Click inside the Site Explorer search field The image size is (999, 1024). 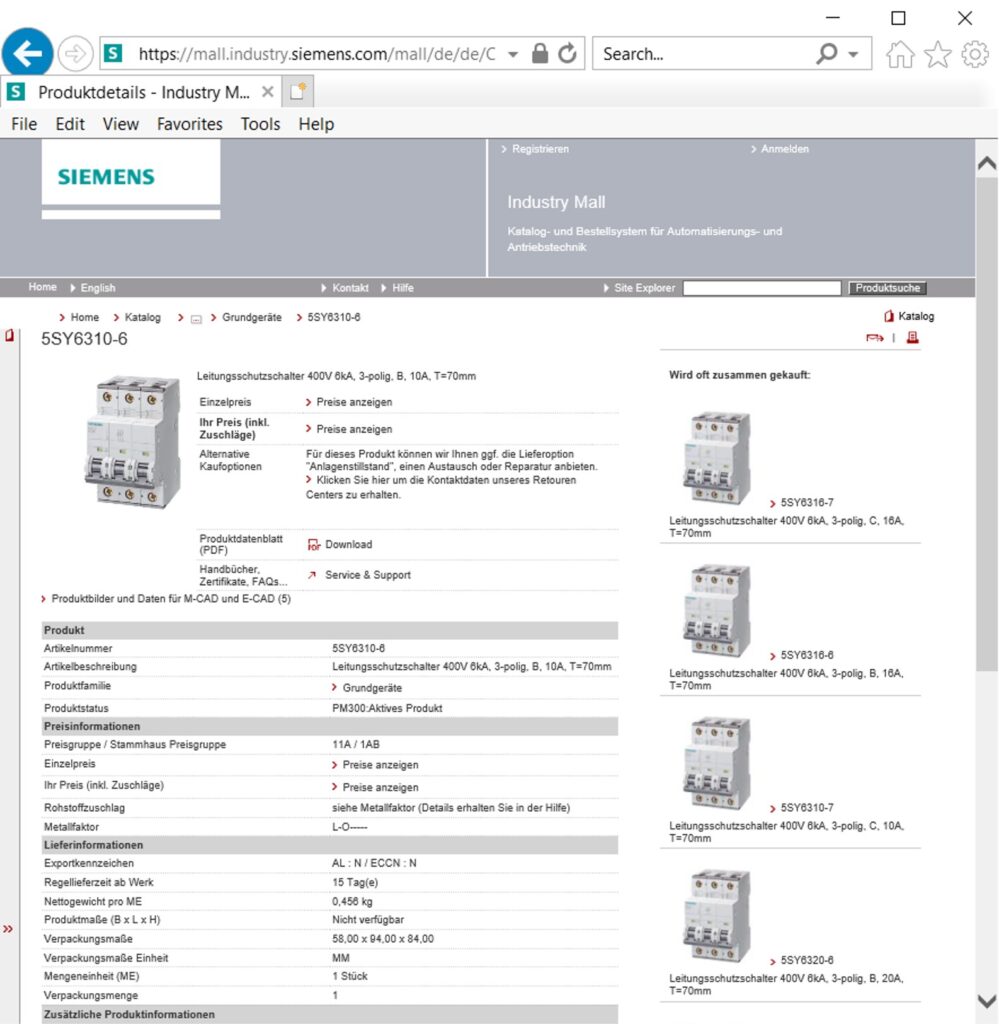(762, 288)
